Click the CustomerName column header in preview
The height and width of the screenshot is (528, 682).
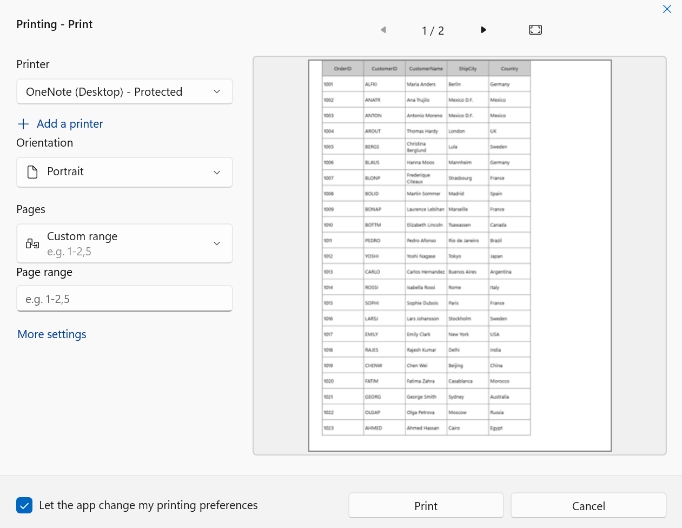[x=426, y=69]
